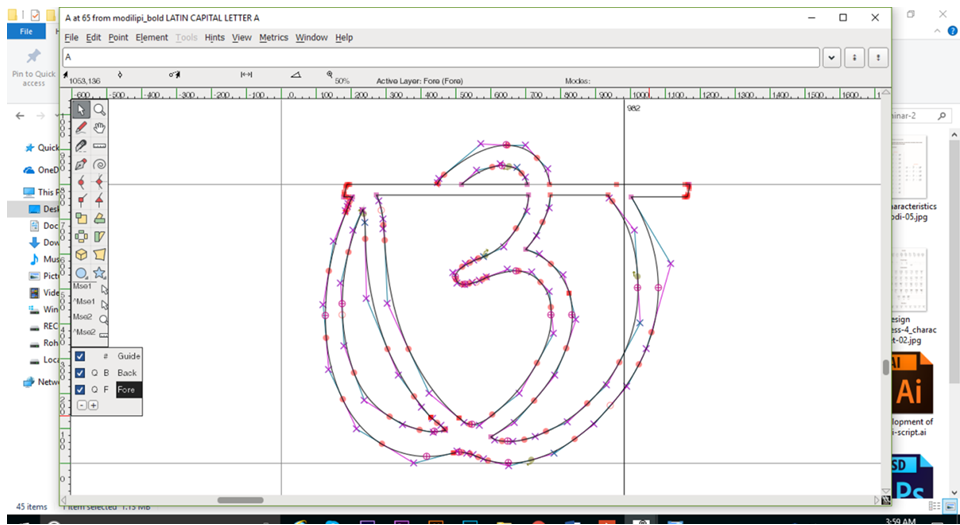Activate the Back layer by name
The image size is (960, 525).
tap(127, 373)
